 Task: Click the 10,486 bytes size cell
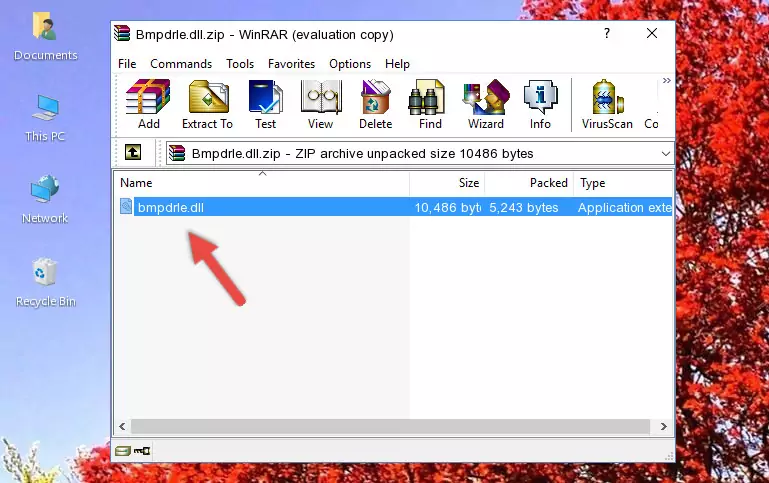coord(447,208)
